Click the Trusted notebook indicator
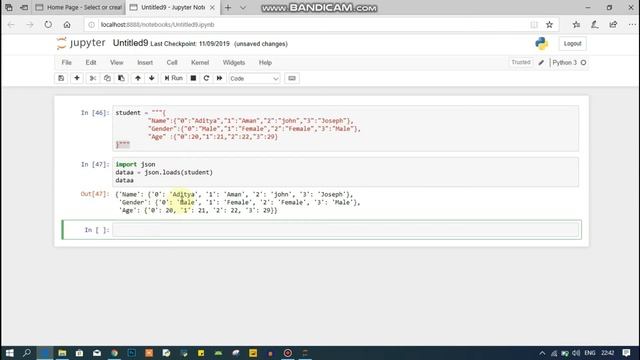This screenshot has height=360, width=640. 521,62
